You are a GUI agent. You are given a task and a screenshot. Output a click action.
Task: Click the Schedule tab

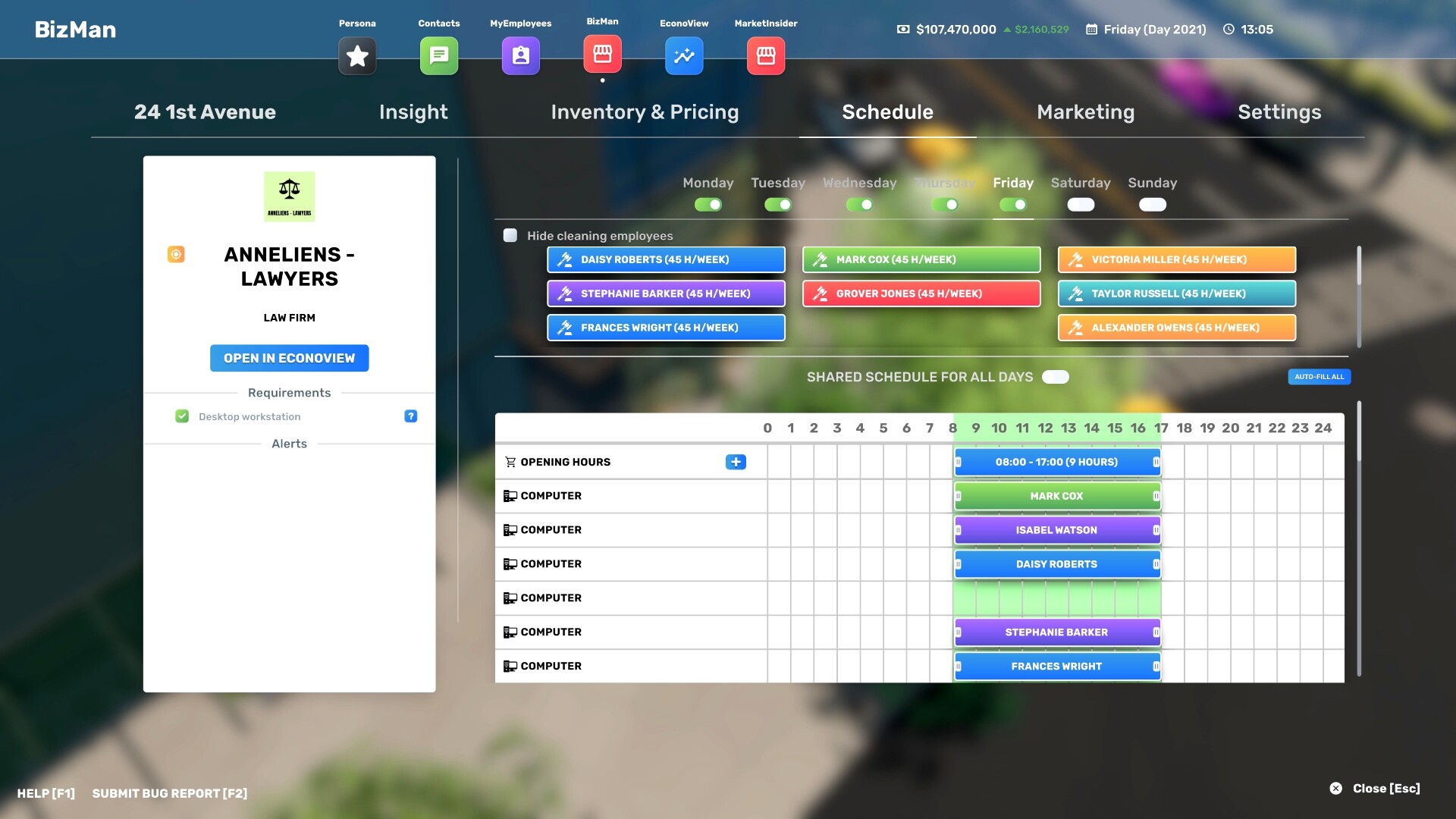tap(887, 112)
